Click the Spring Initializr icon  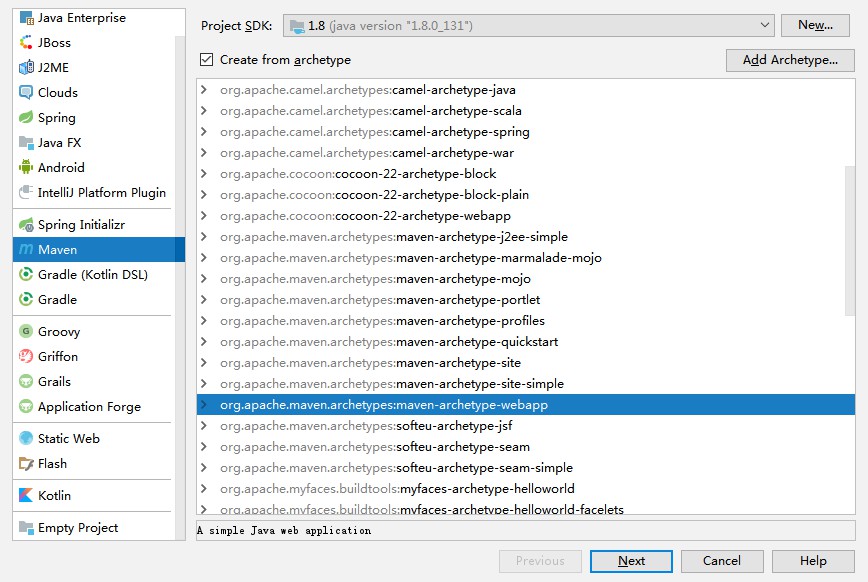point(26,224)
